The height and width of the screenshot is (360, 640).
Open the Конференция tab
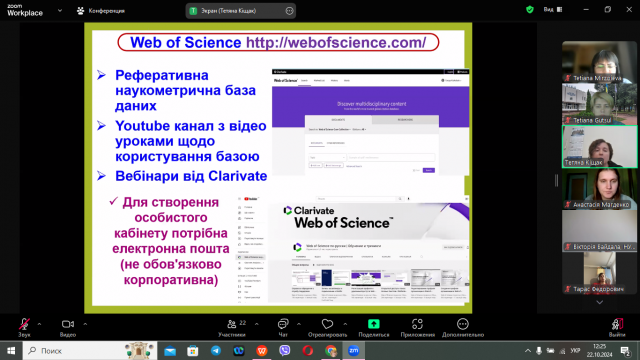click(x=101, y=11)
